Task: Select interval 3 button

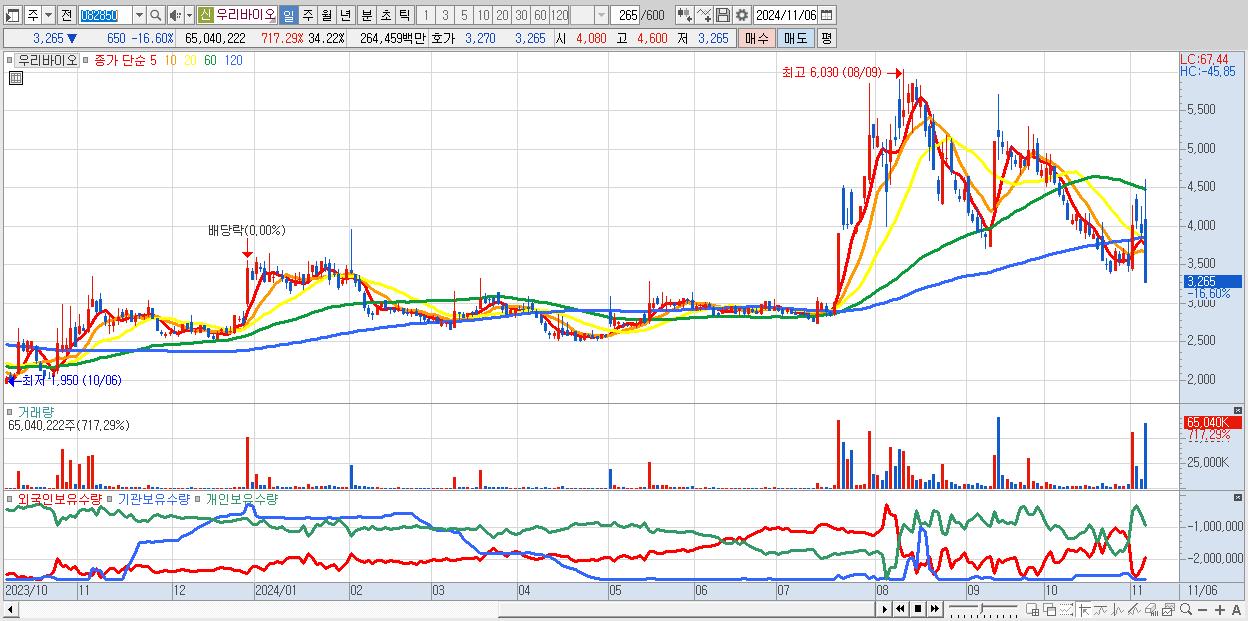Action: point(445,16)
